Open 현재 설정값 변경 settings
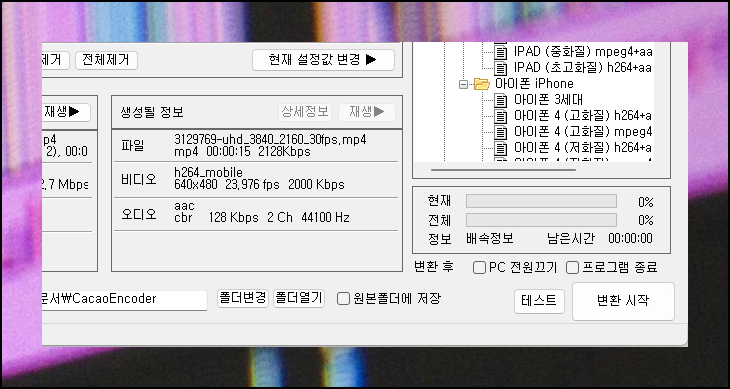 point(323,60)
